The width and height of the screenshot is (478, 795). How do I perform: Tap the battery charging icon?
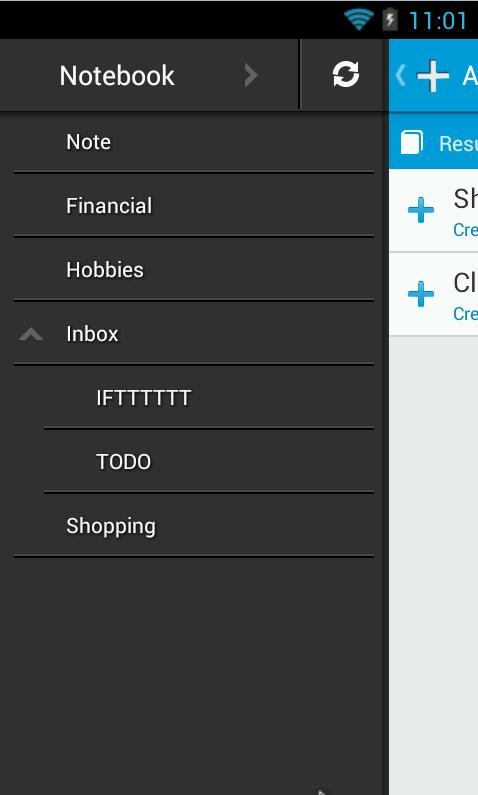(390, 20)
